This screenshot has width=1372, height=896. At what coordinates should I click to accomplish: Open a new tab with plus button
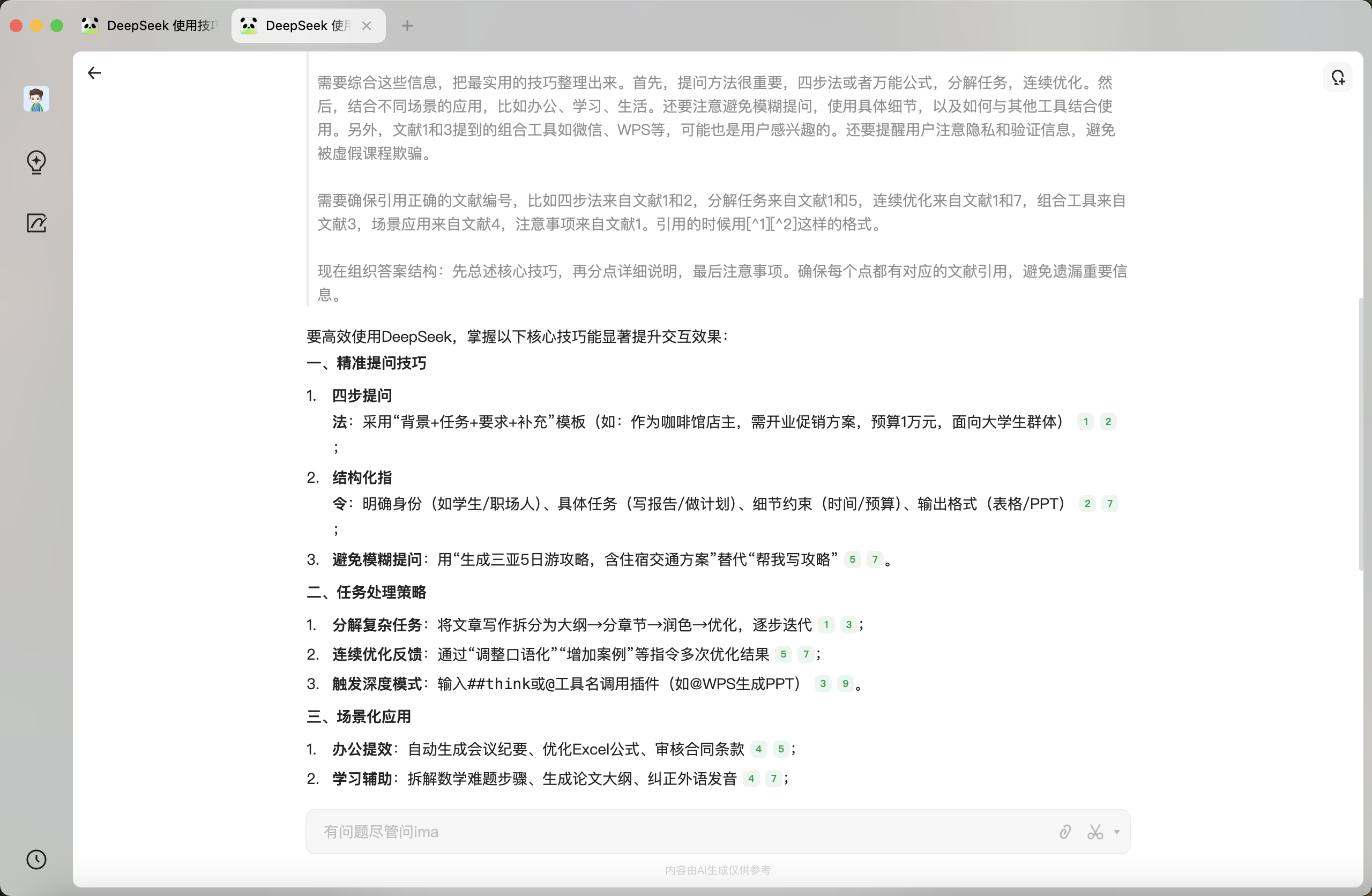[x=407, y=25]
